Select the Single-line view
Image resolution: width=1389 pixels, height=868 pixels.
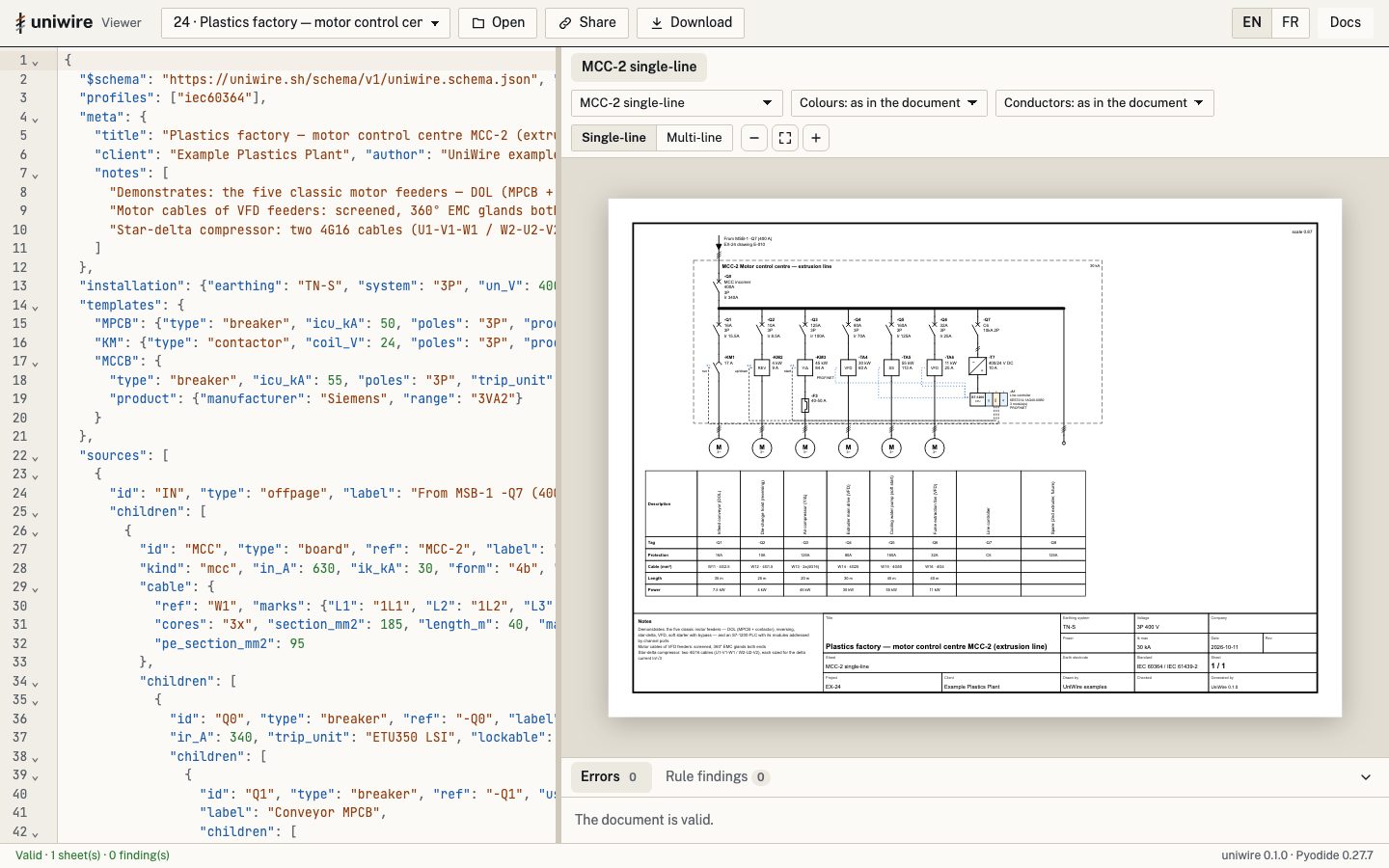(613, 138)
